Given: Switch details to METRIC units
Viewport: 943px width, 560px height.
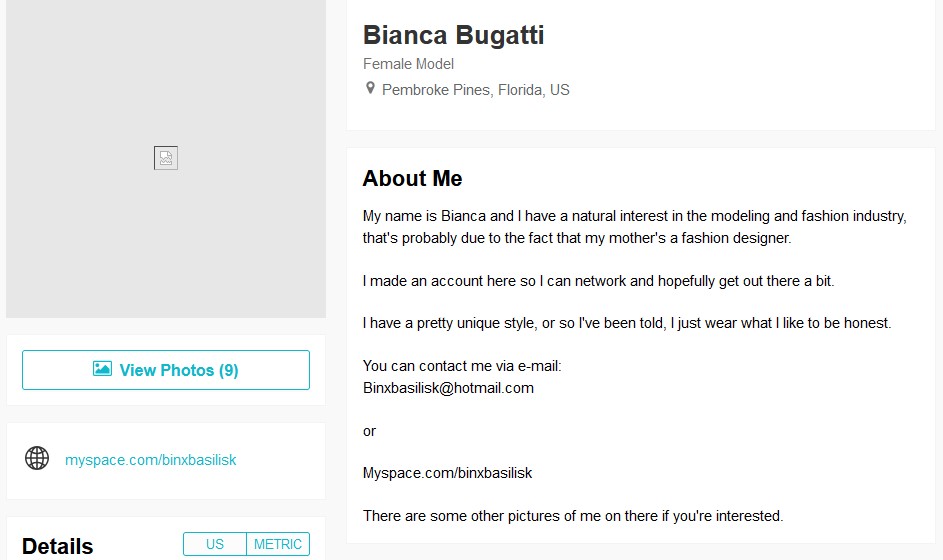Looking at the screenshot, I should coord(278,544).
